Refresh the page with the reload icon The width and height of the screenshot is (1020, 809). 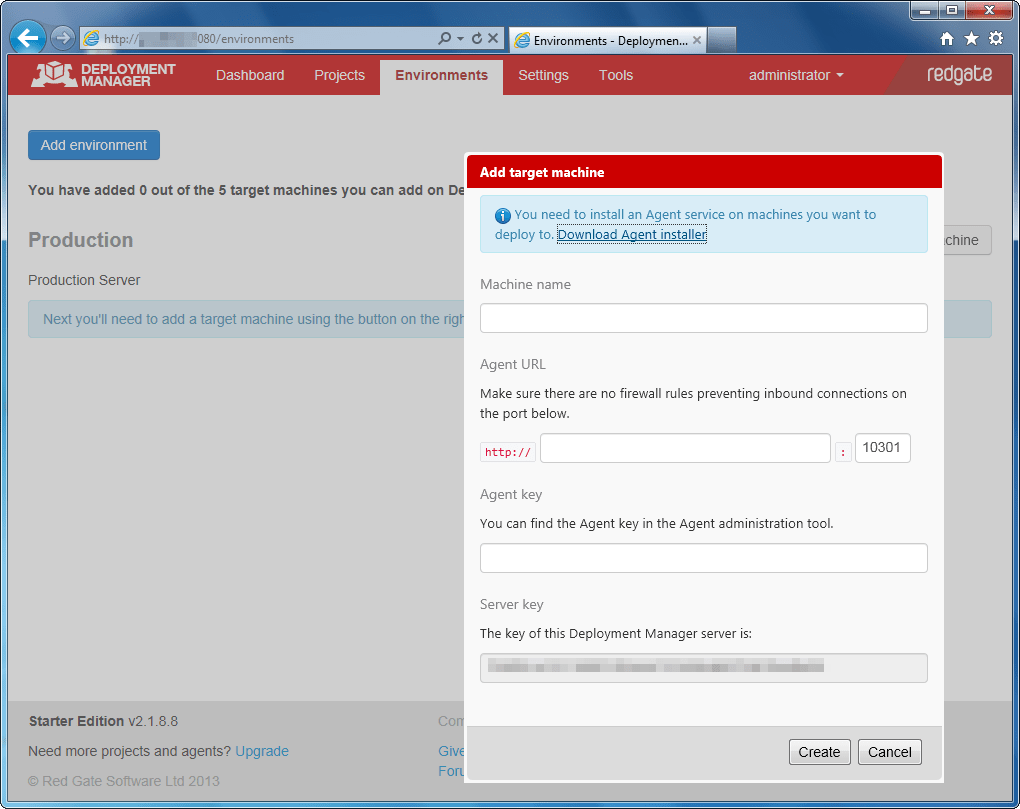(477, 38)
